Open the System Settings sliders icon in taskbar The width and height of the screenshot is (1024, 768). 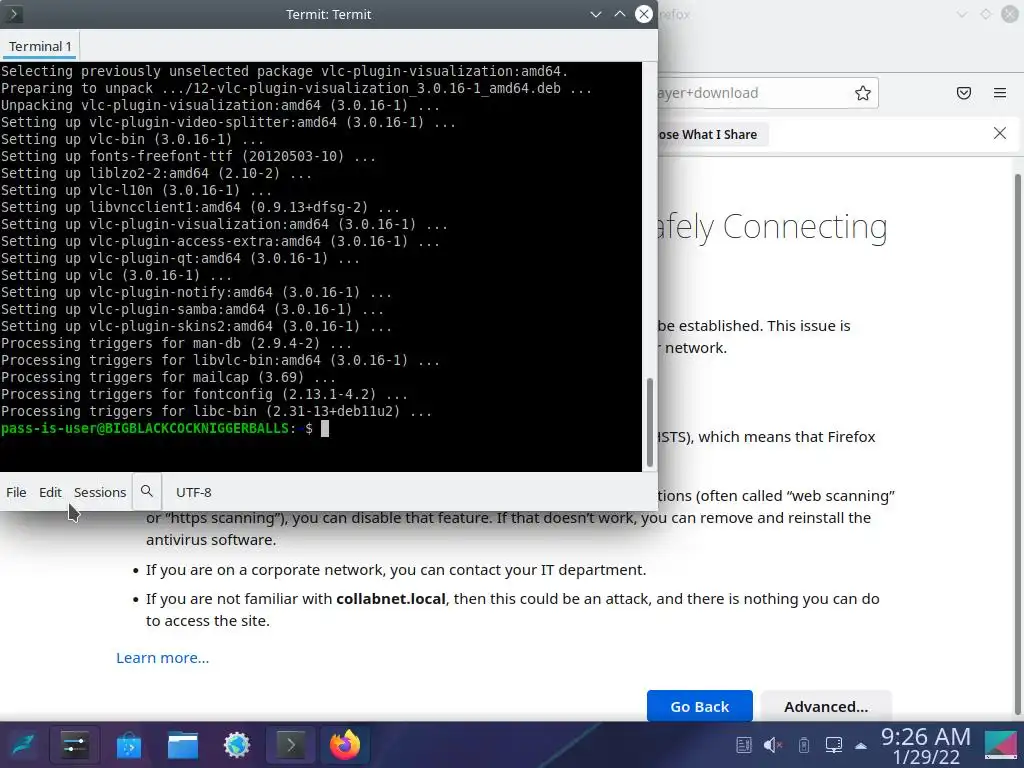point(74,745)
